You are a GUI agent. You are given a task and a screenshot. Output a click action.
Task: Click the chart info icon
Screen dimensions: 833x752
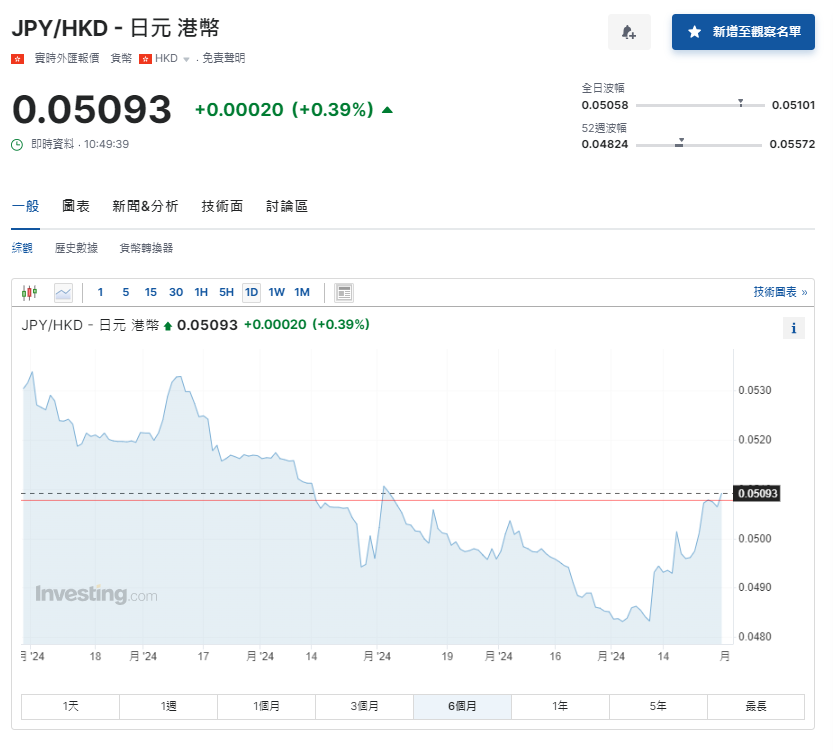793,327
